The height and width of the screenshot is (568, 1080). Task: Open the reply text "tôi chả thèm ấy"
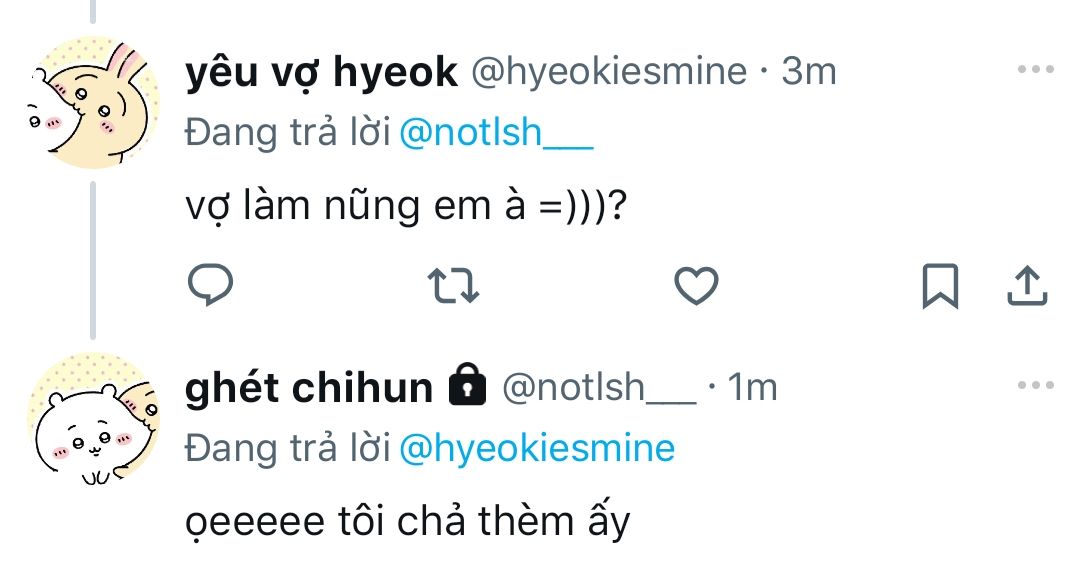(408, 520)
